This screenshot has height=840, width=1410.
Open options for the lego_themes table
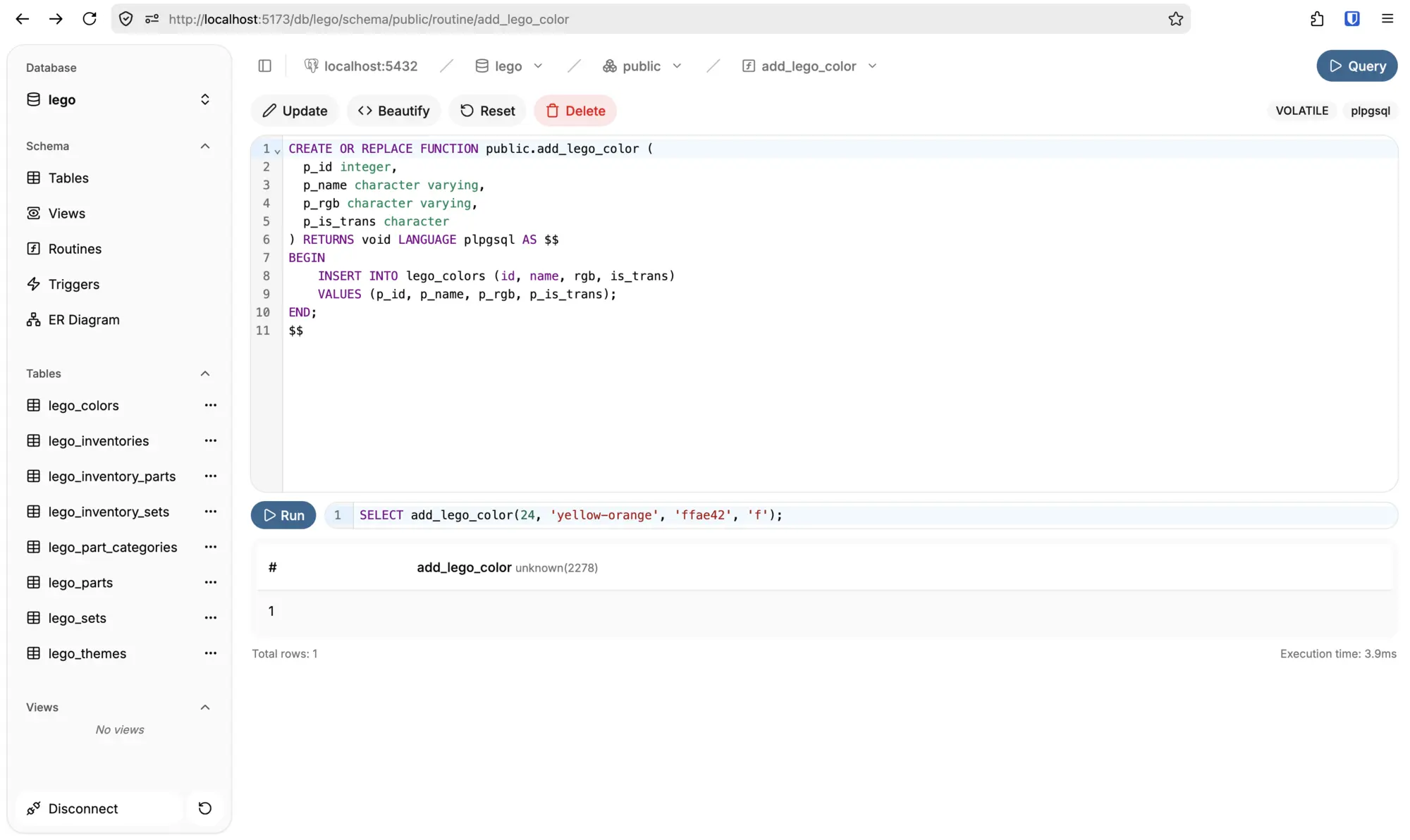(x=210, y=653)
